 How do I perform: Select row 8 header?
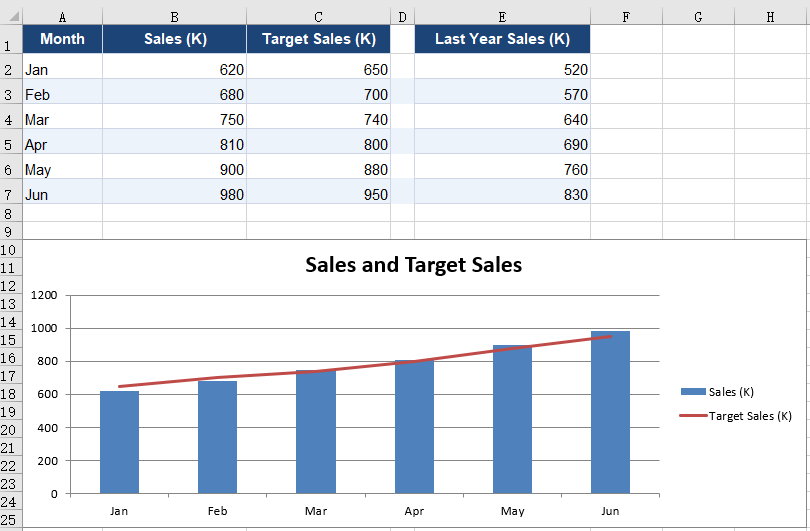coord(11,213)
